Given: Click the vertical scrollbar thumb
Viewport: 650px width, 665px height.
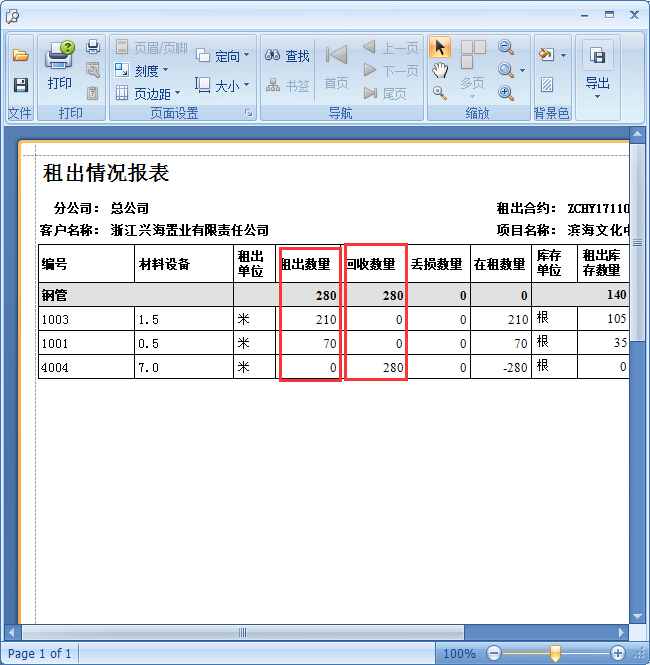Looking at the screenshot, I should pyautogui.click(x=637, y=243).
